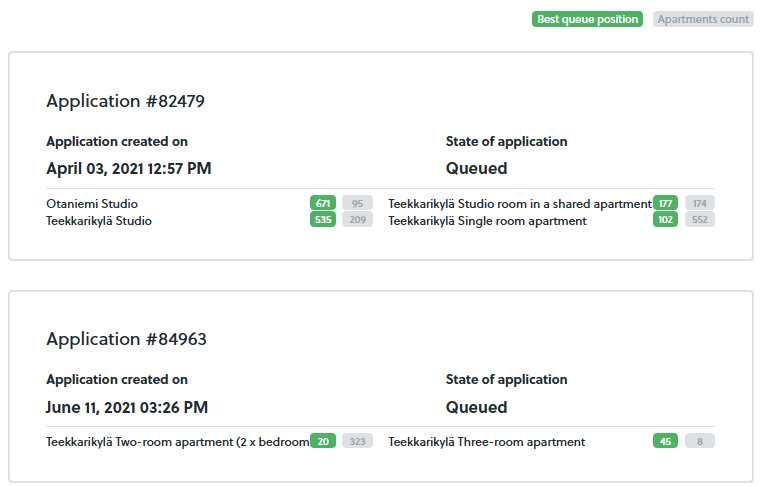Click green badge 177 queue position
Image resolution: width=762 pixels, height=487 pixels.
tap(665, 203)
